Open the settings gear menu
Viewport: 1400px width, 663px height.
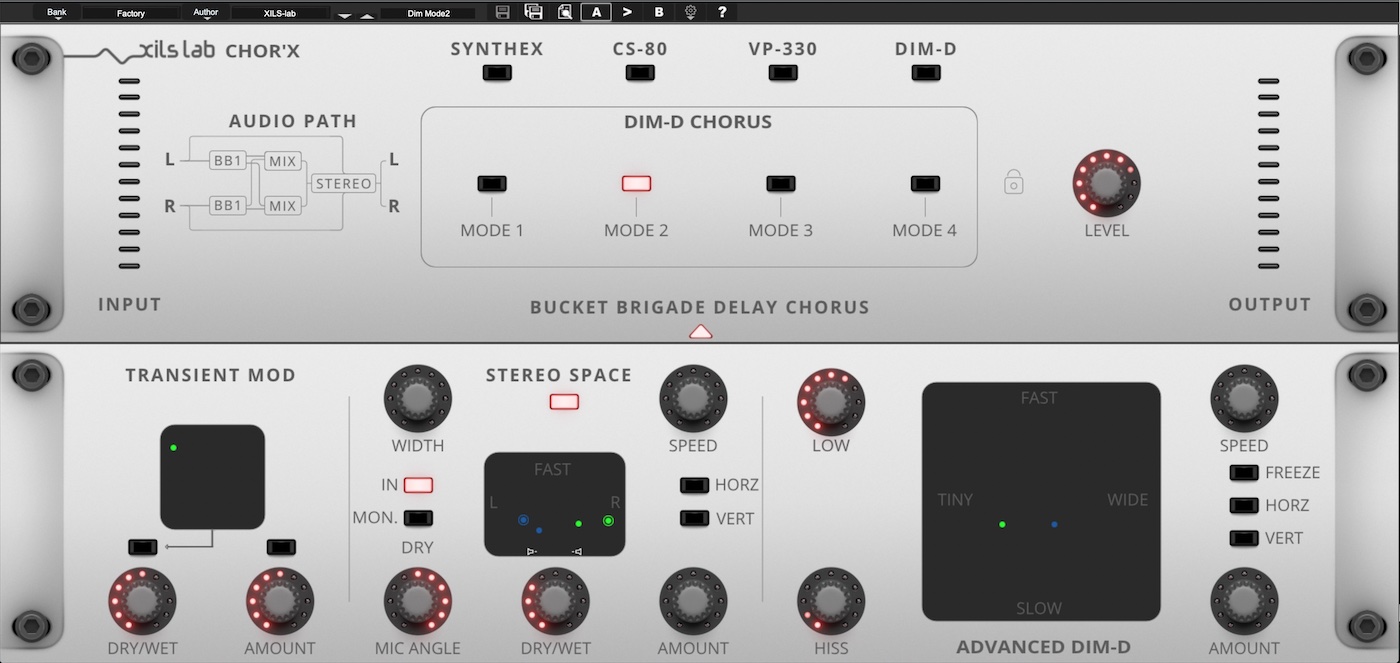(690, 12)
